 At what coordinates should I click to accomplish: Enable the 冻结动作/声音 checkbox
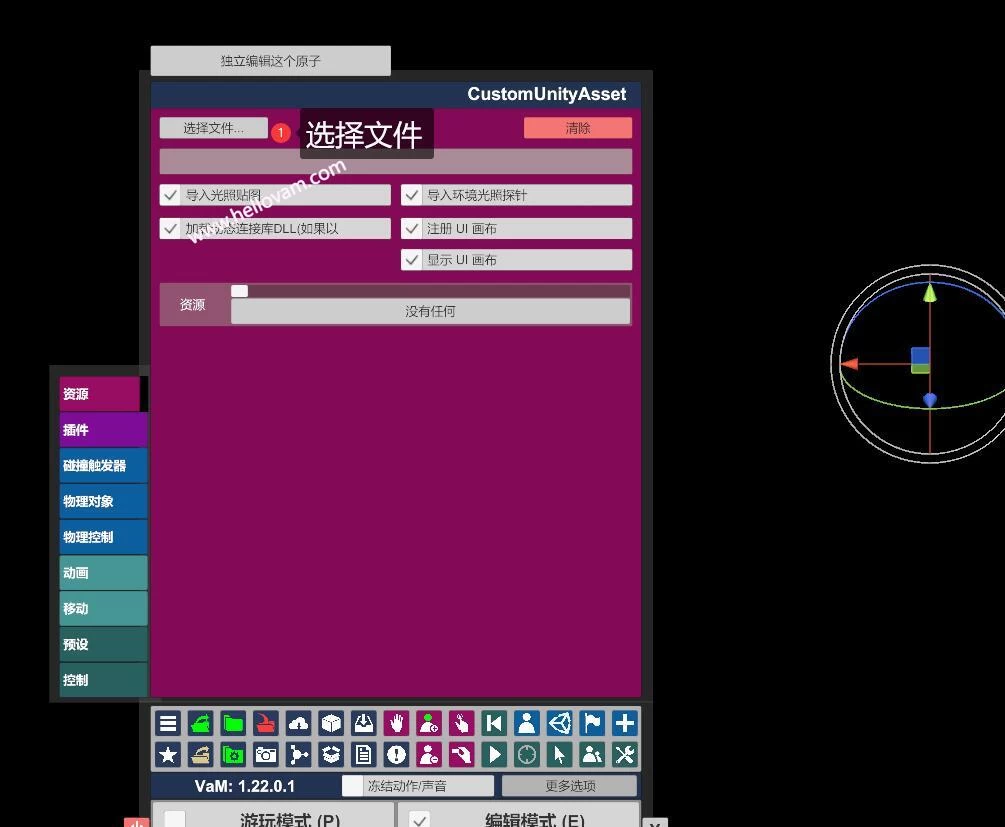353,786
